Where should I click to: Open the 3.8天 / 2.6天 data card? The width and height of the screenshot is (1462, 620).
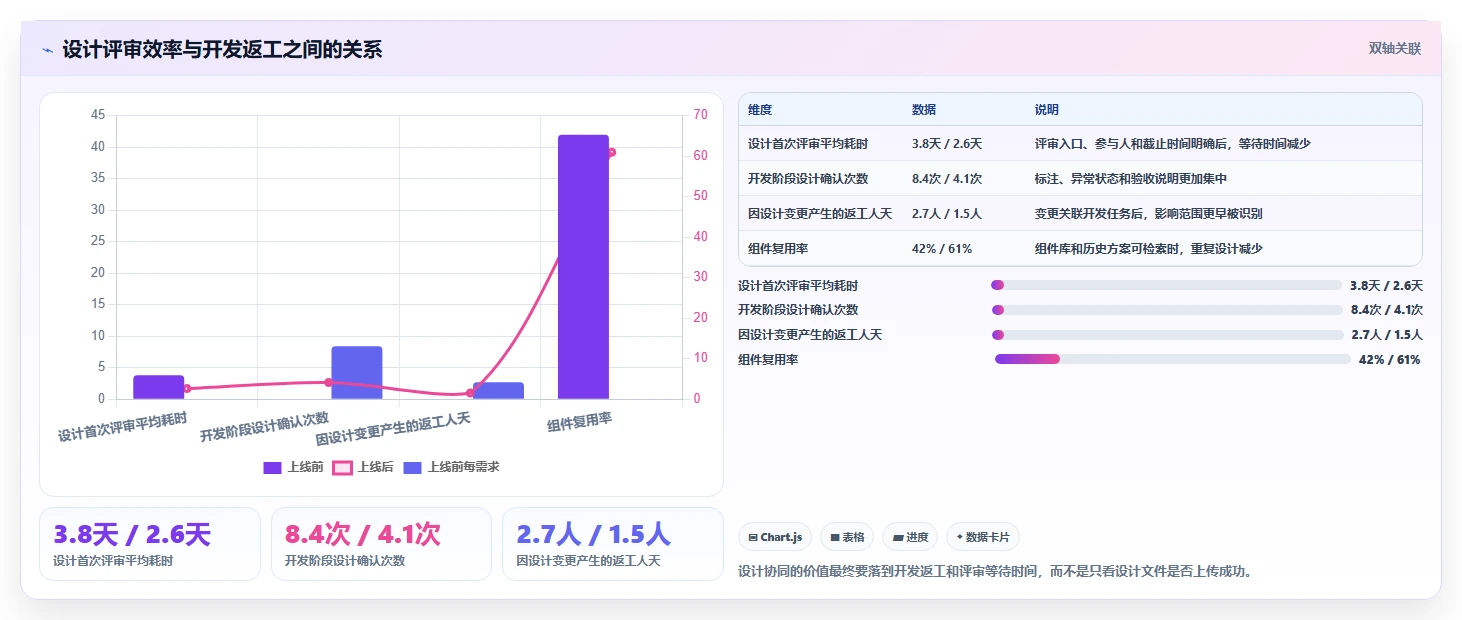(x=150, y=544)
